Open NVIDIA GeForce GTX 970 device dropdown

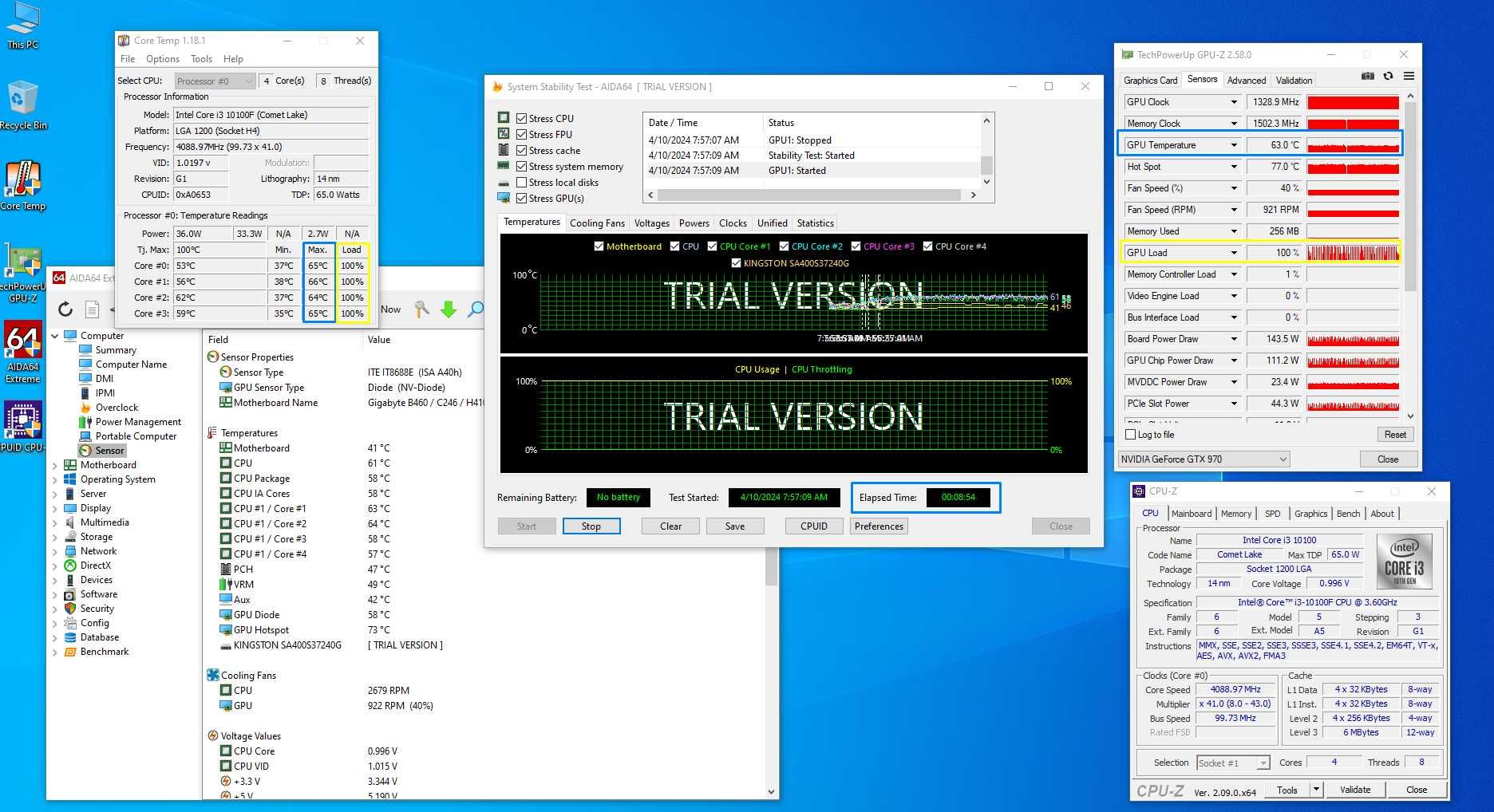(x=1203, y=459)
